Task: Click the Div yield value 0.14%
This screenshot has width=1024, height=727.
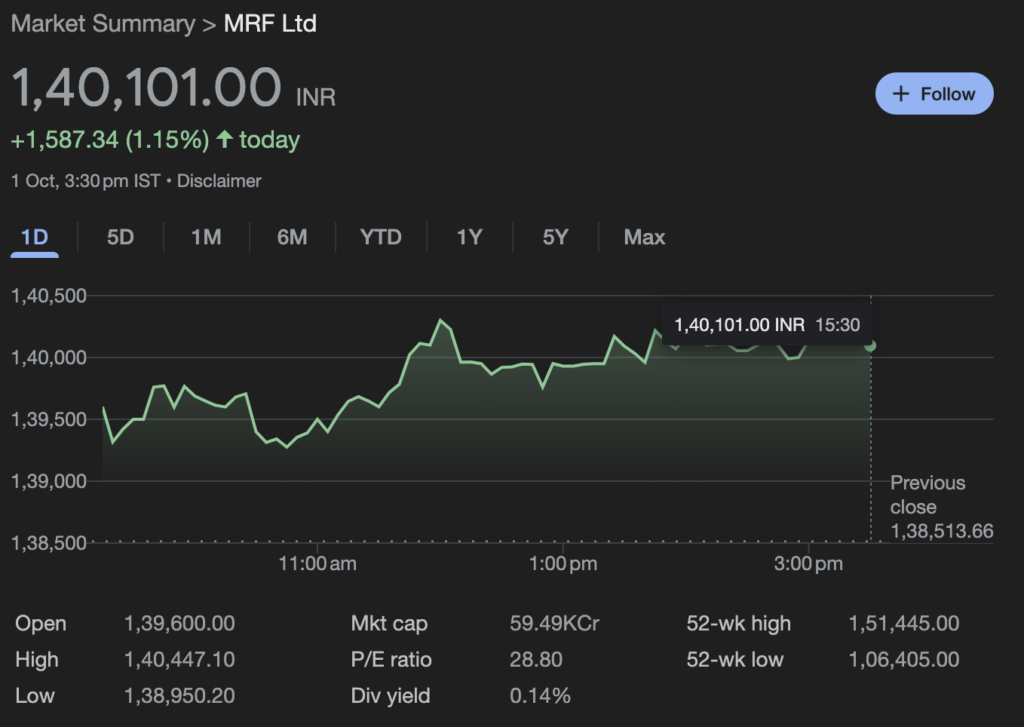Action: click(540, 696)
